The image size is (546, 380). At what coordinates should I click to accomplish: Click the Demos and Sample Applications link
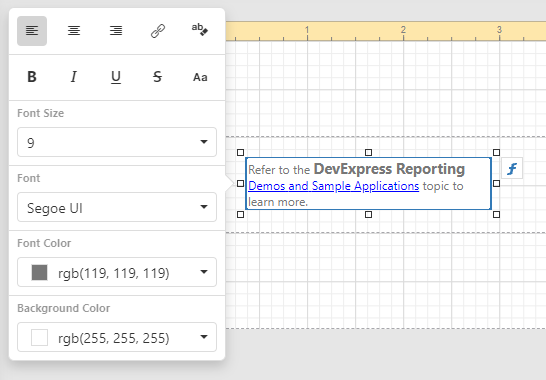tap(334, 186)
